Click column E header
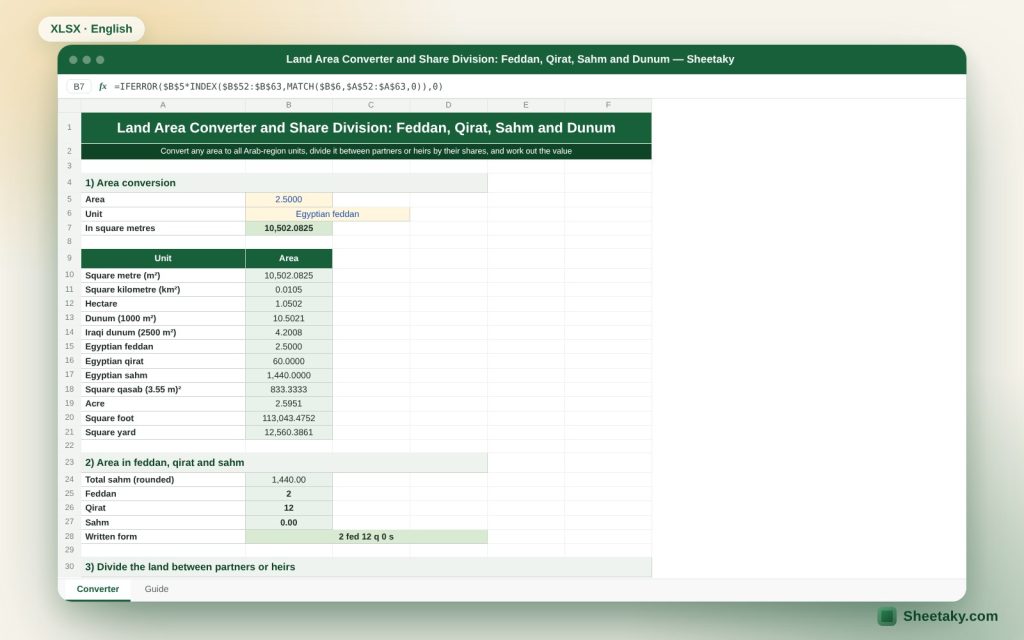 (526, 104)
